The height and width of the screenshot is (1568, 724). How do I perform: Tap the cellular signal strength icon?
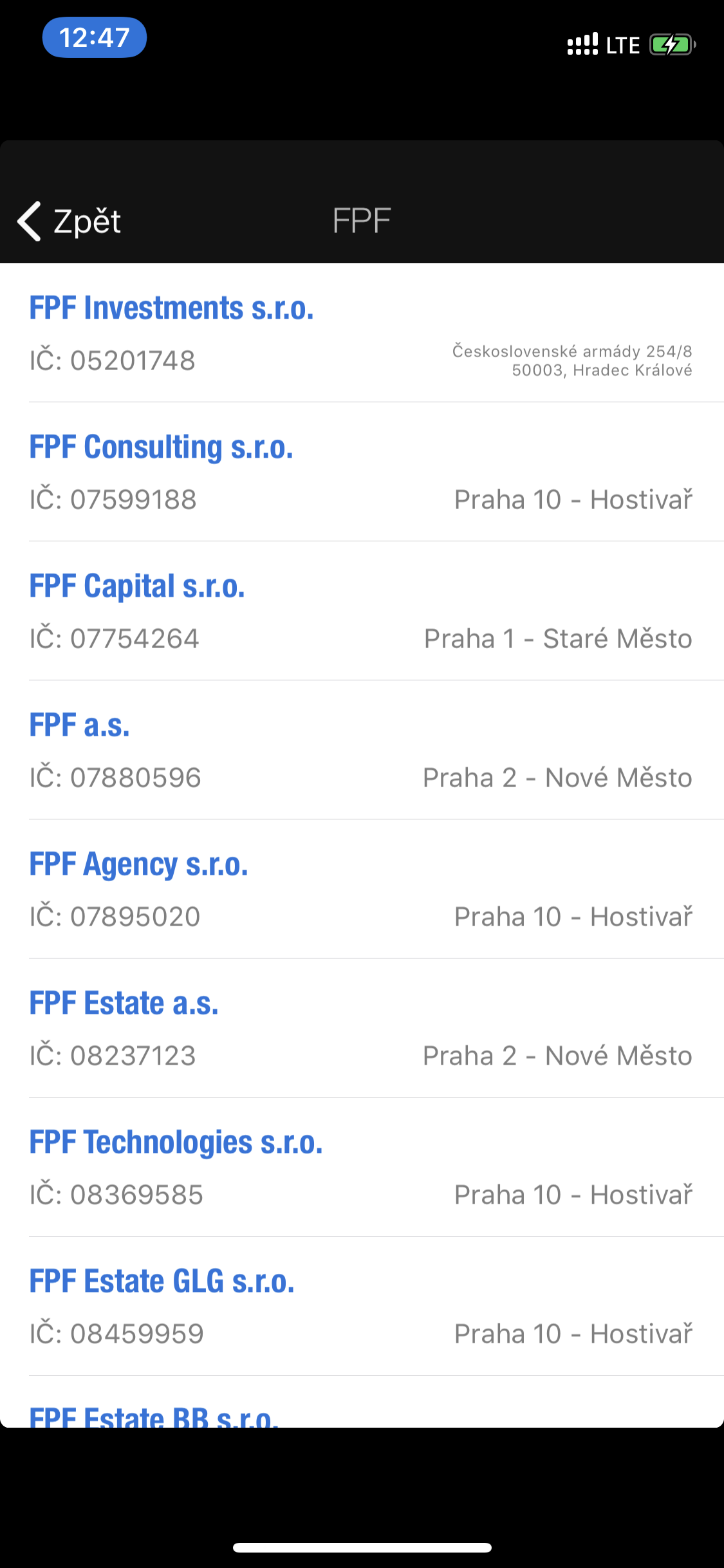582,45
